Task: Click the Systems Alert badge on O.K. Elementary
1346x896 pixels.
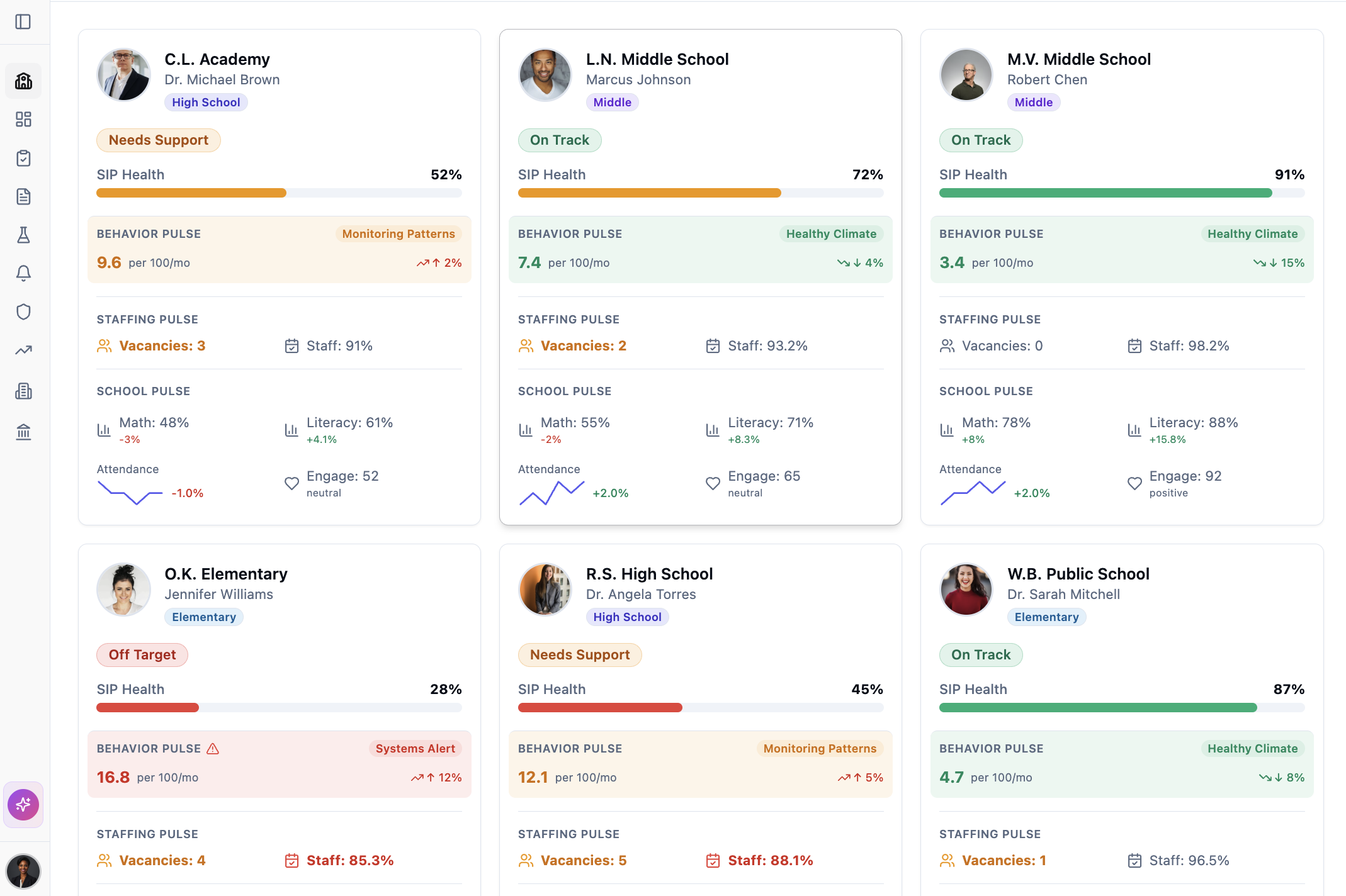Action: tap(416, 748)
